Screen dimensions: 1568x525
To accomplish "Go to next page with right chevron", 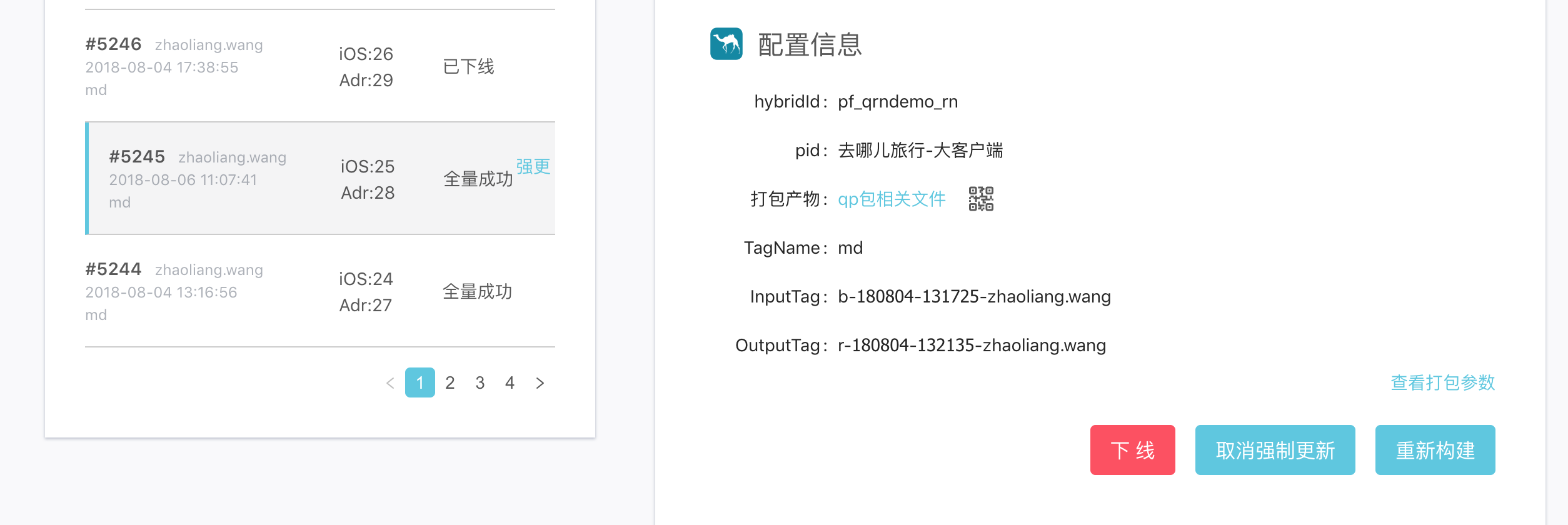I will click(540, 382).
